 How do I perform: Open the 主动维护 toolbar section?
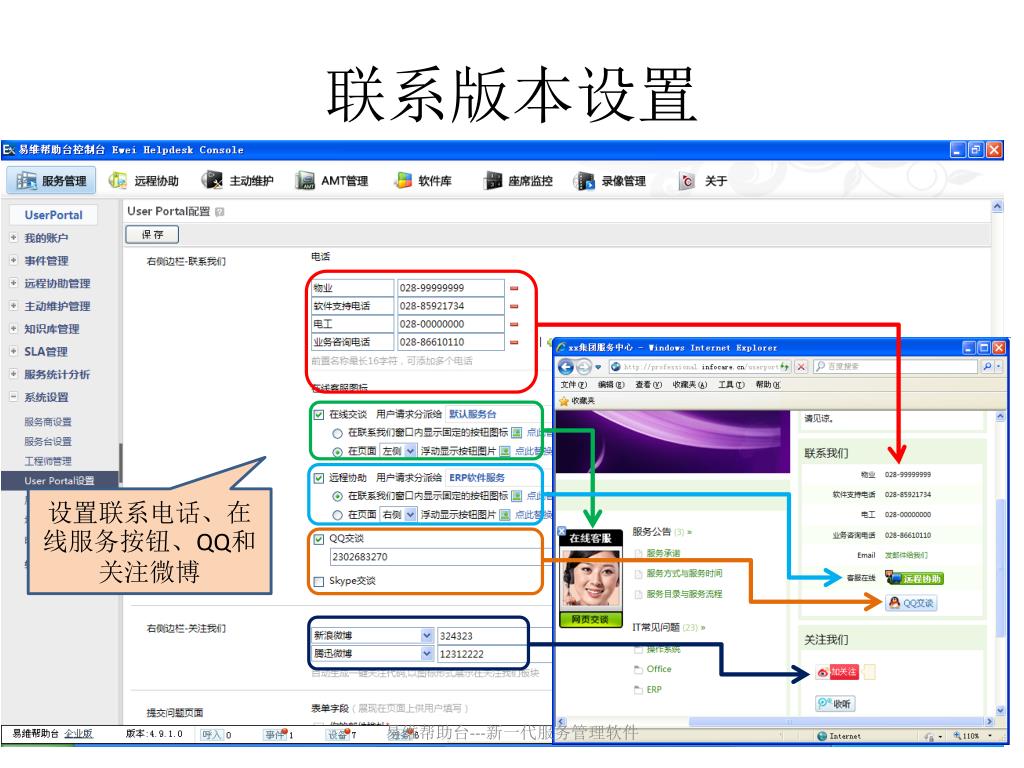tap(238, 181)
